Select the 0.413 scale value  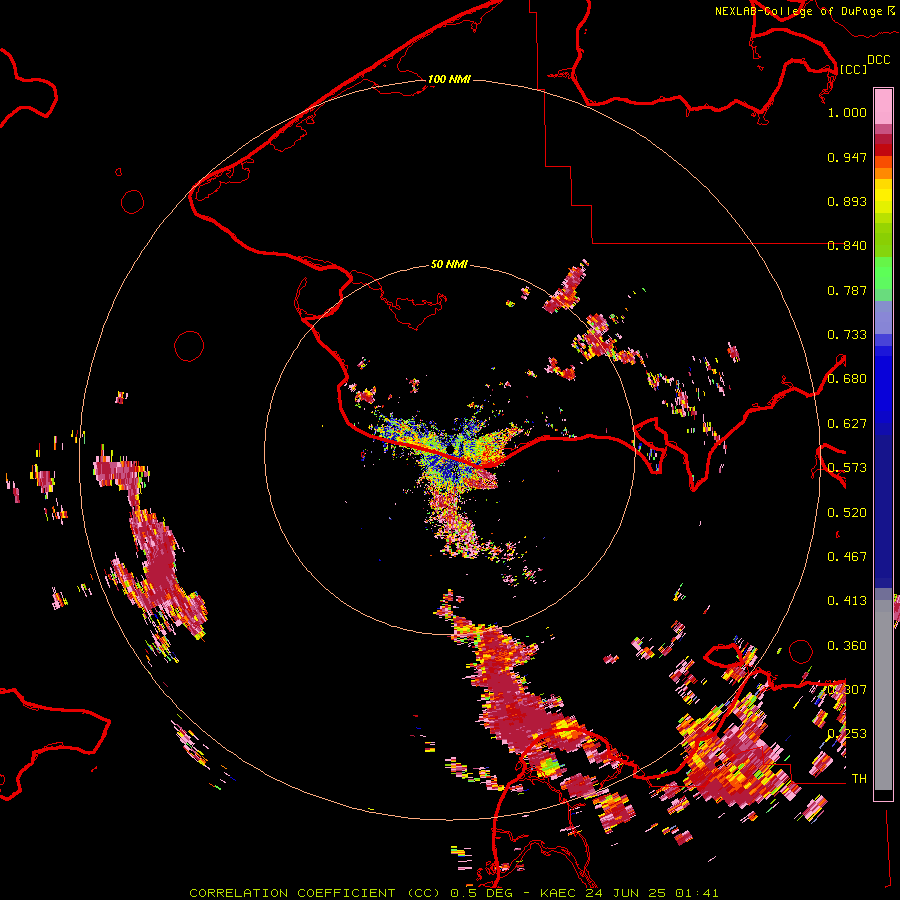pos(847,601)
